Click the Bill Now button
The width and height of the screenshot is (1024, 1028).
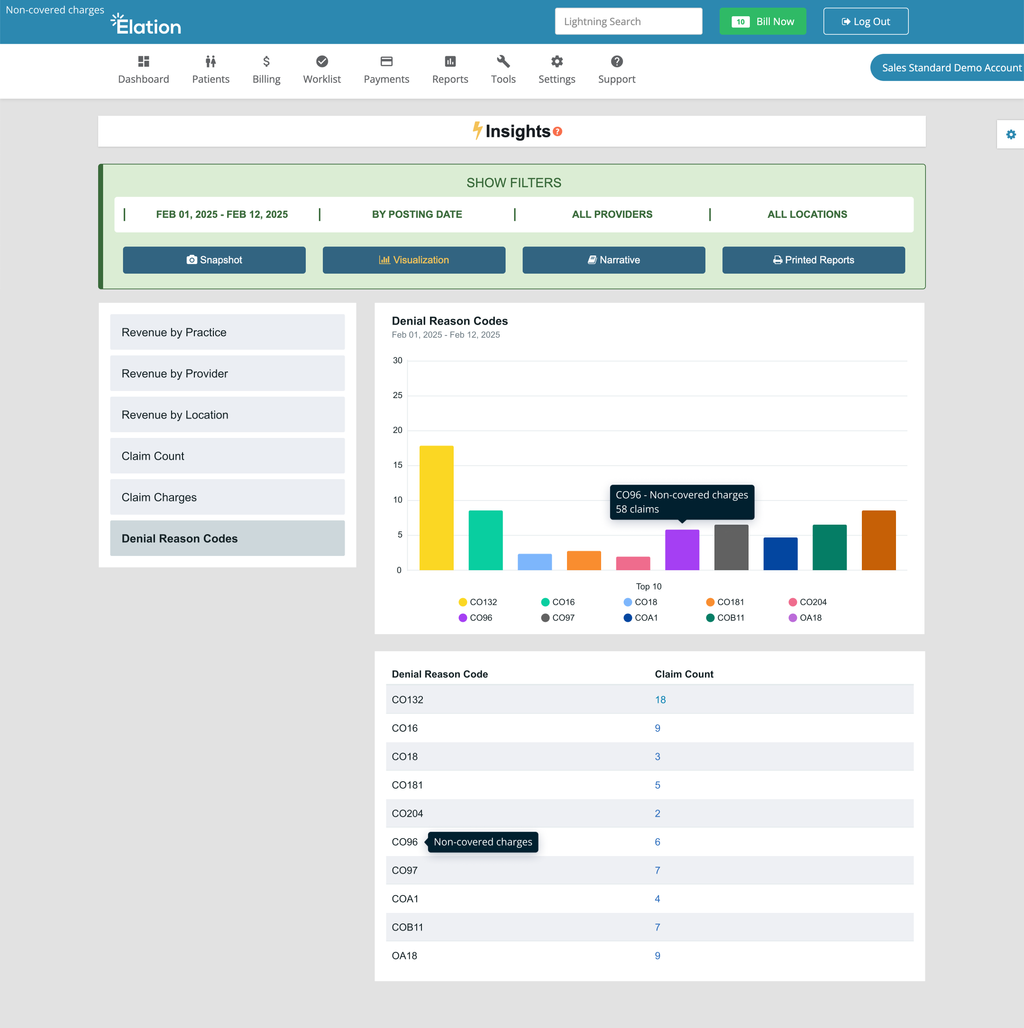(763, 22)
